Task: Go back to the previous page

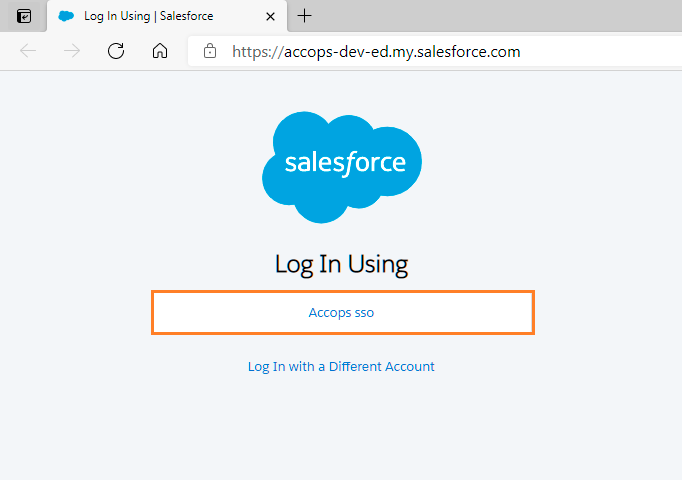Action: (x=28, y=51)
